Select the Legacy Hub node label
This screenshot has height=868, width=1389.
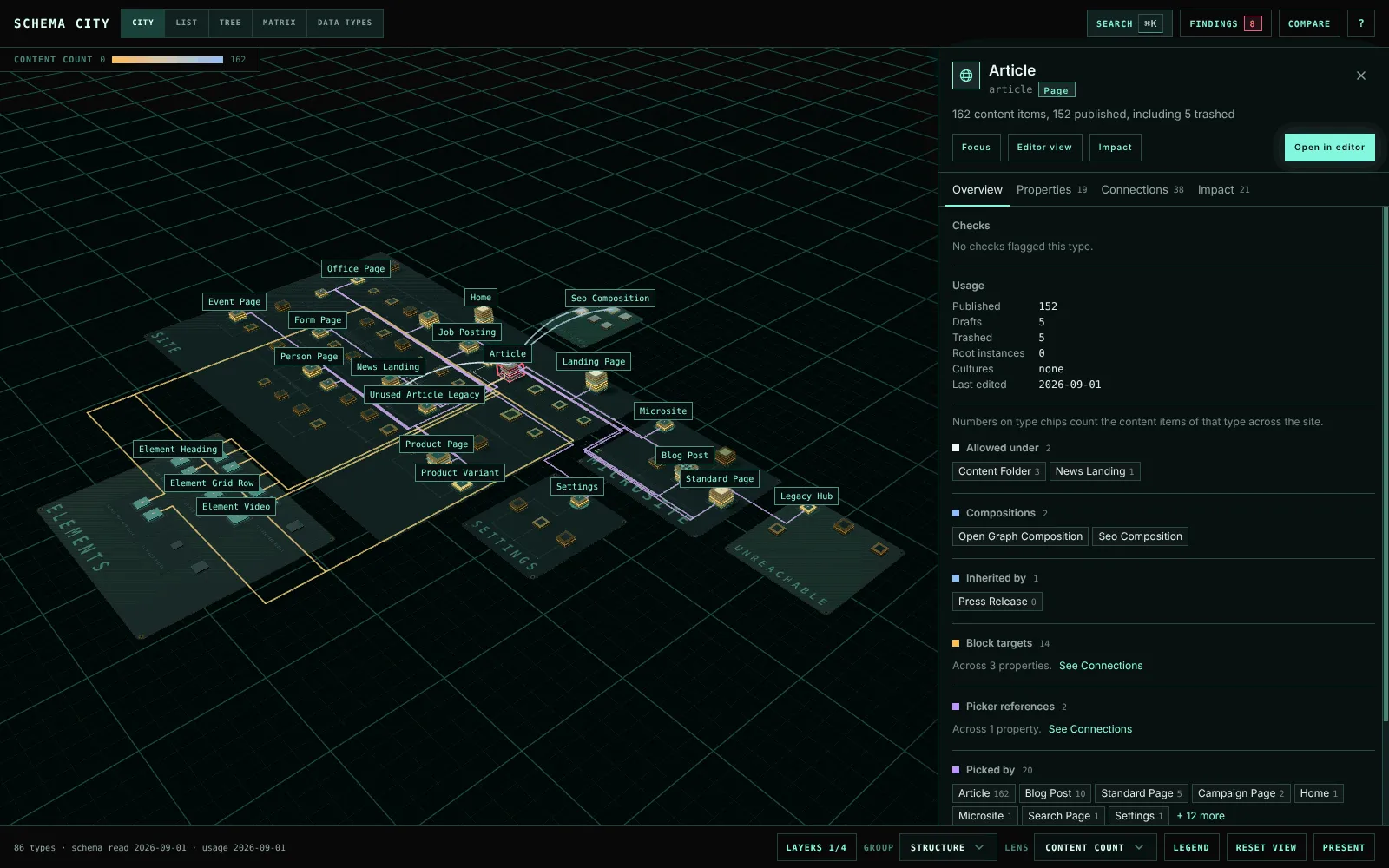[x=806, y=496]
